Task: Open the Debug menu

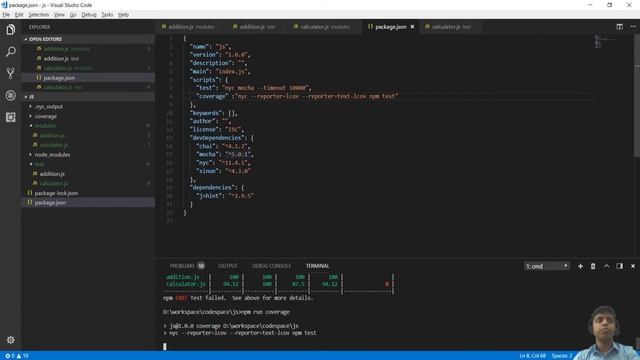Action: pos(89,15)
